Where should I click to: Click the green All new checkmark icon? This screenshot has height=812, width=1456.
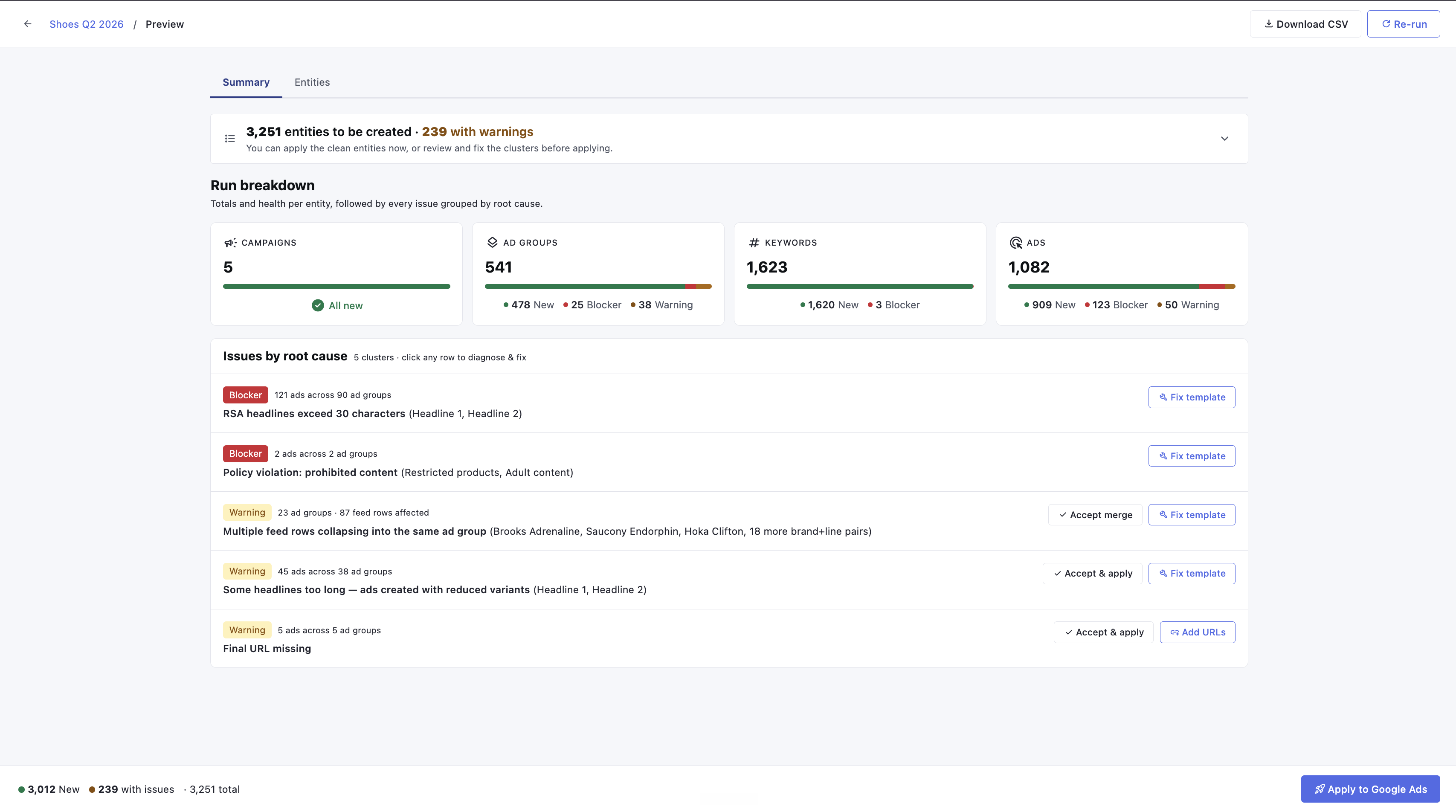[x=318, y=305]
